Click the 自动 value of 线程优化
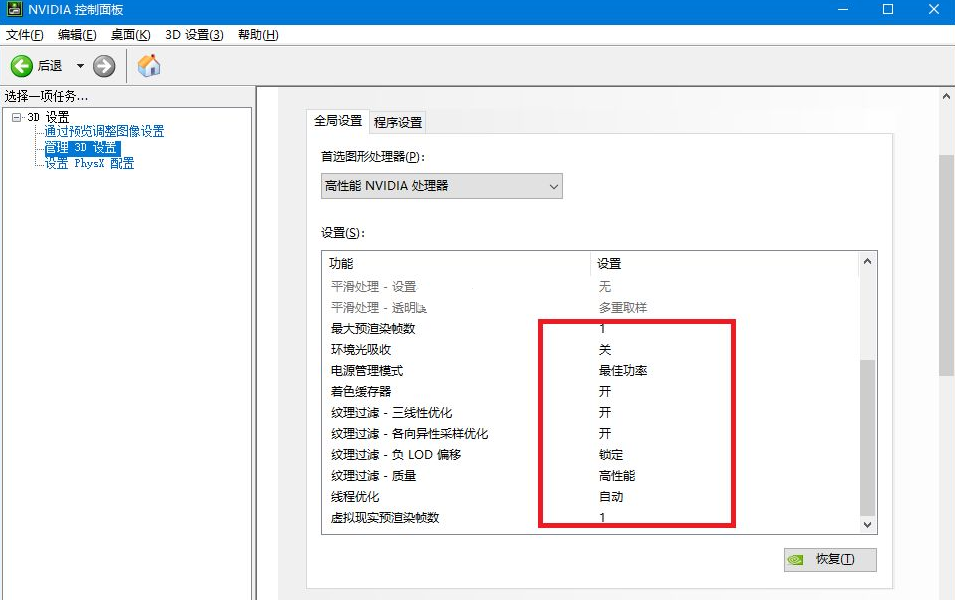This screenshot has width=955, height=600. tap(611, 496)
